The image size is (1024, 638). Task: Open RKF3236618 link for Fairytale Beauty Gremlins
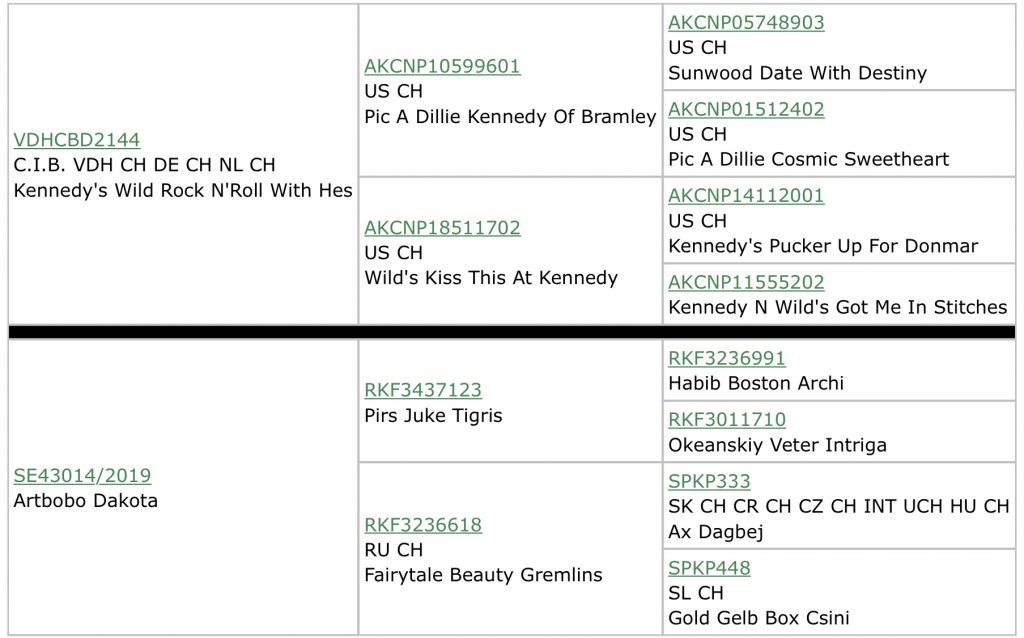click(x=423, y=525)
